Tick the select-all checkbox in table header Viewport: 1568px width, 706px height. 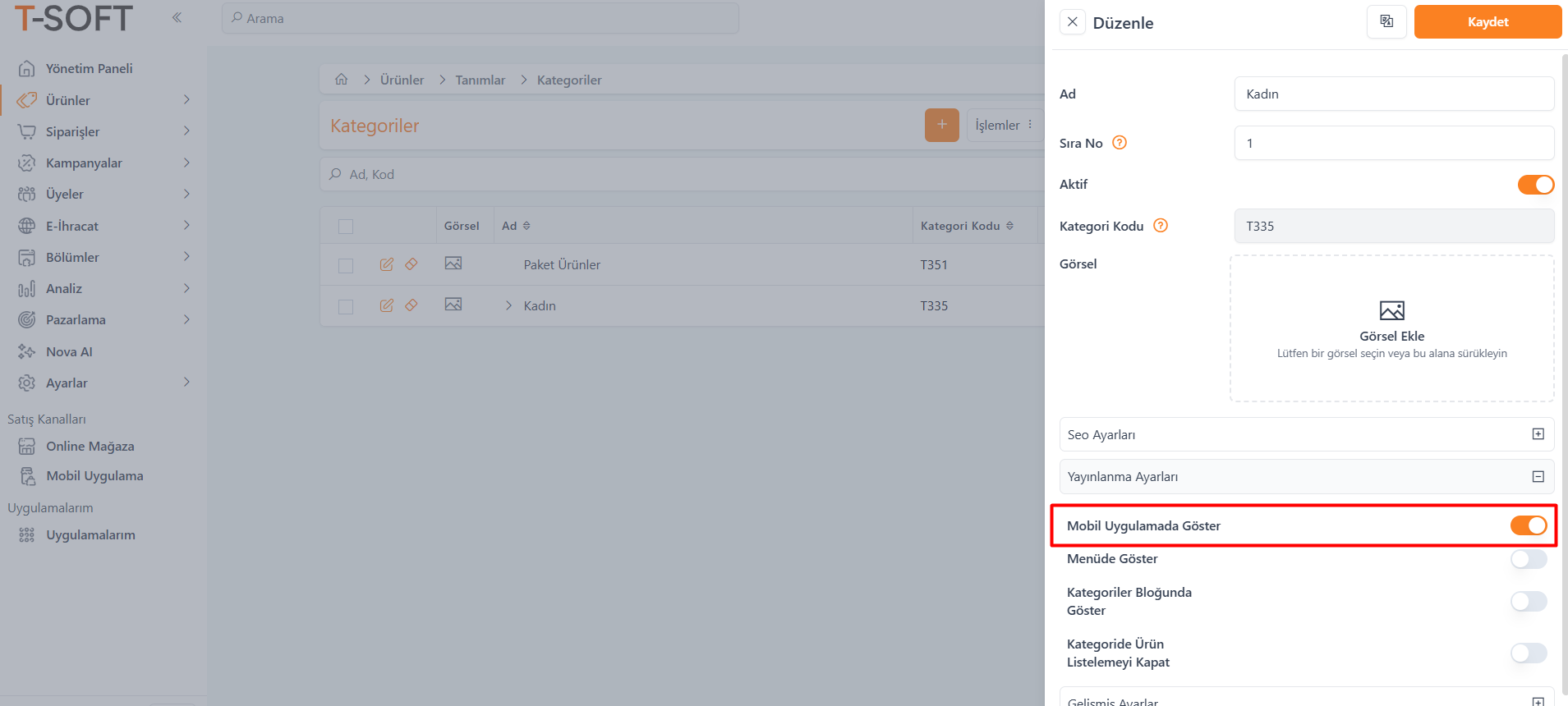click(x=346, y=227)
